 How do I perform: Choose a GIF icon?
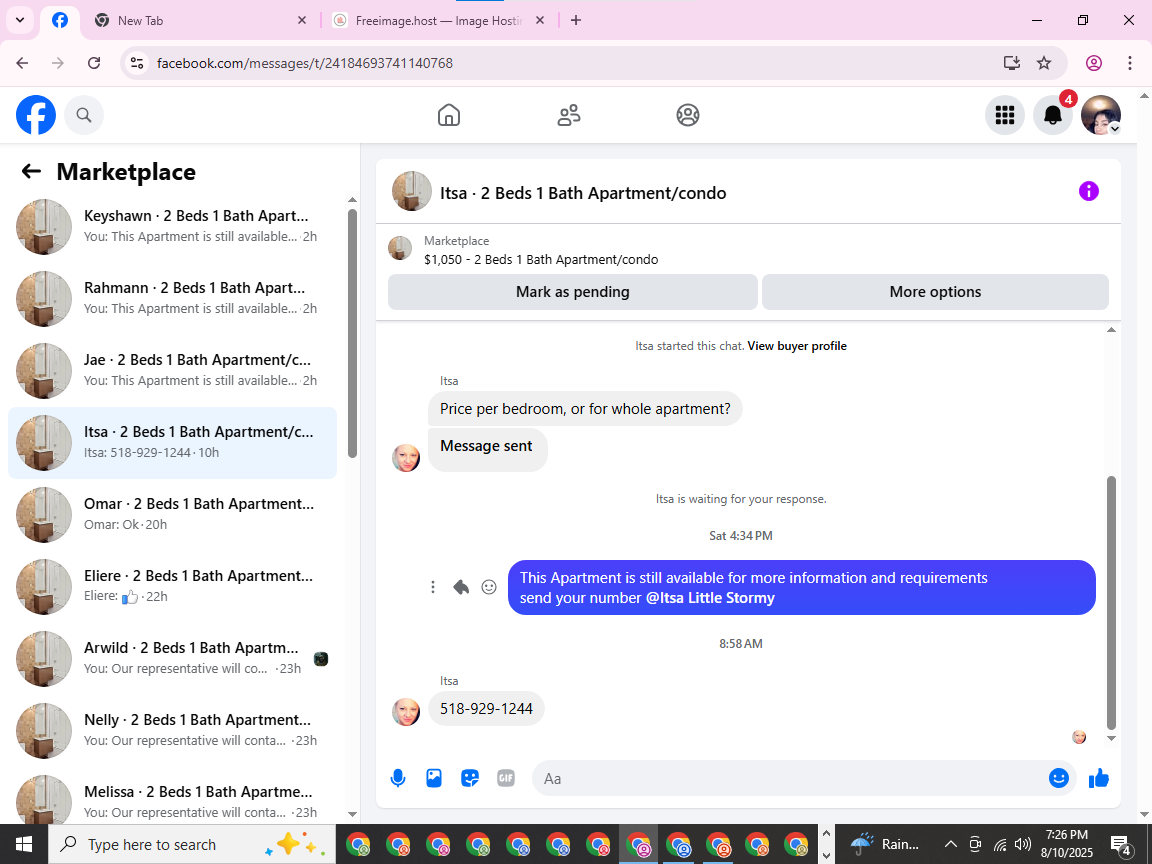click(x=505, y=778)
